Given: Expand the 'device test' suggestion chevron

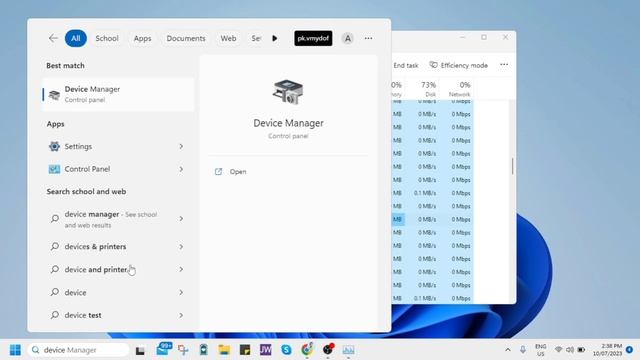Looking at the screenshot, I should (181, 315).
